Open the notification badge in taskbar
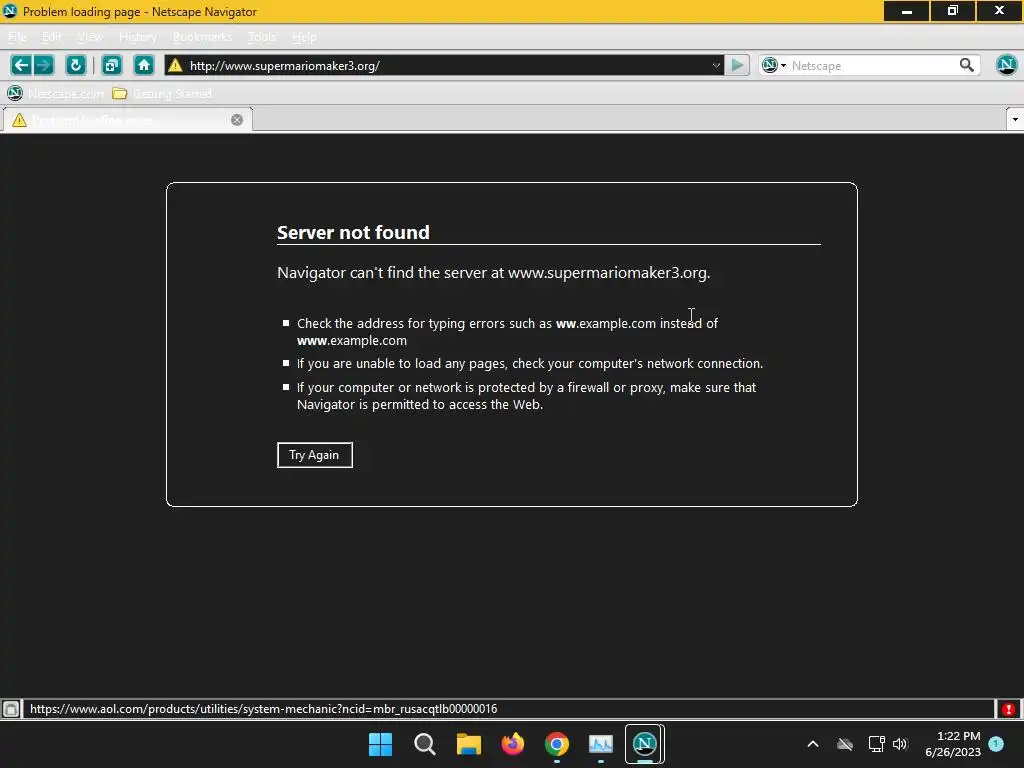Image resolution: width=1024 pixels, height=768 pixels. [x=996, y=744]
